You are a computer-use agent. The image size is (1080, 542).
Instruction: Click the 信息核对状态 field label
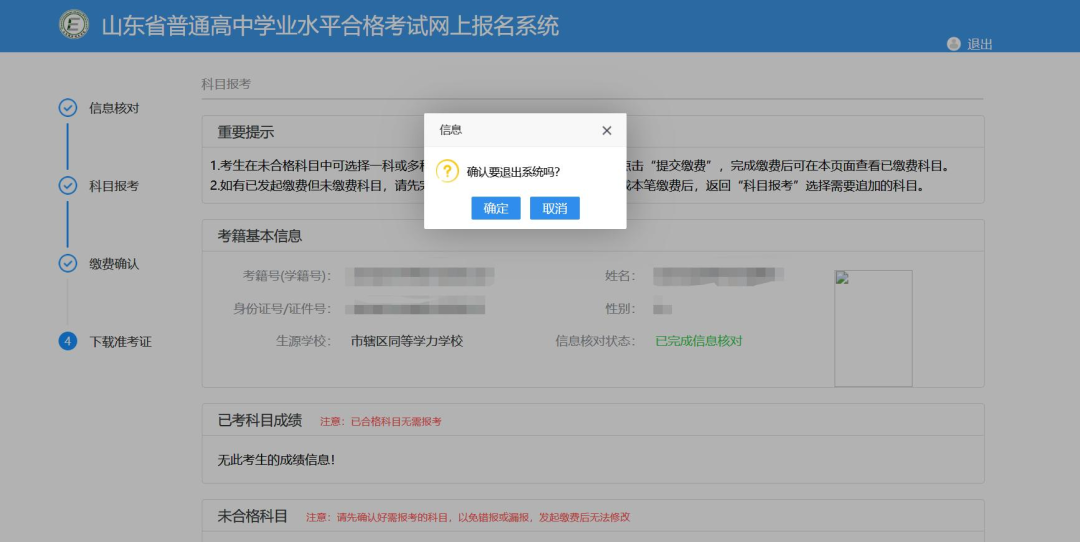[x=595, y=341]
